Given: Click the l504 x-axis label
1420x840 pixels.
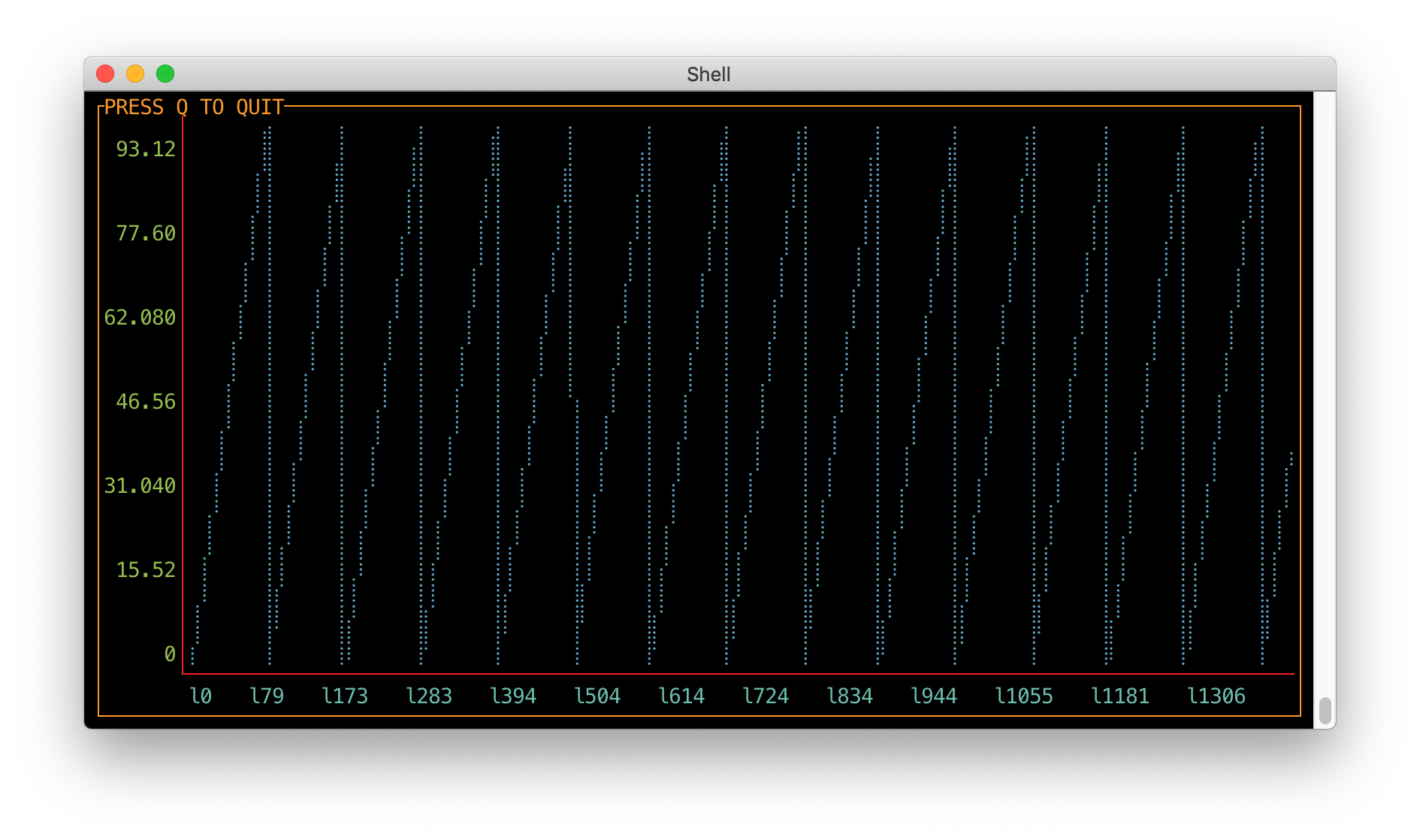Looking at the screenshot, I should click(598, 696).
